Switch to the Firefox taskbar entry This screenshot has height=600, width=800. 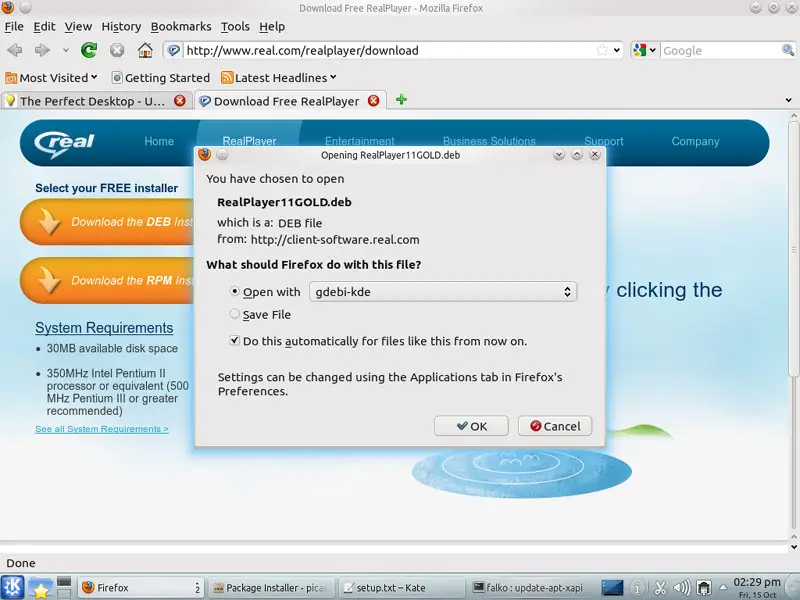click(x=141, y=588)
